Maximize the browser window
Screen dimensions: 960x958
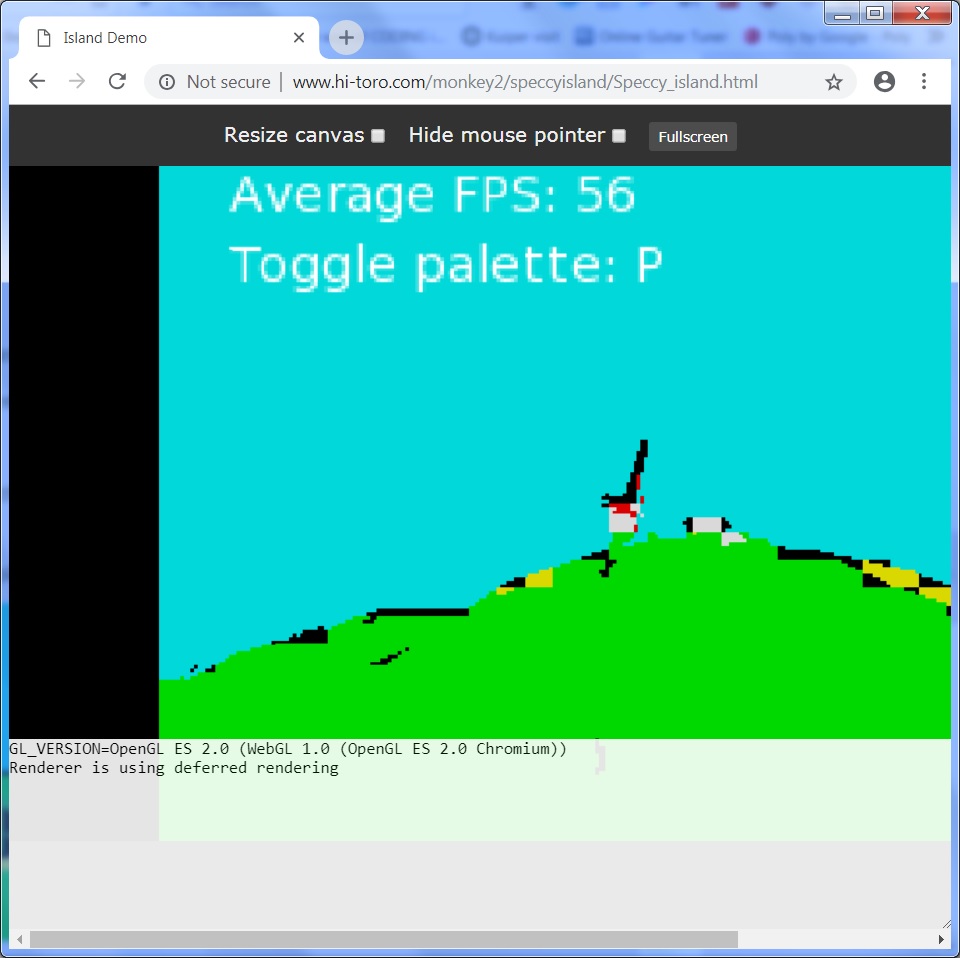[875, 13]
